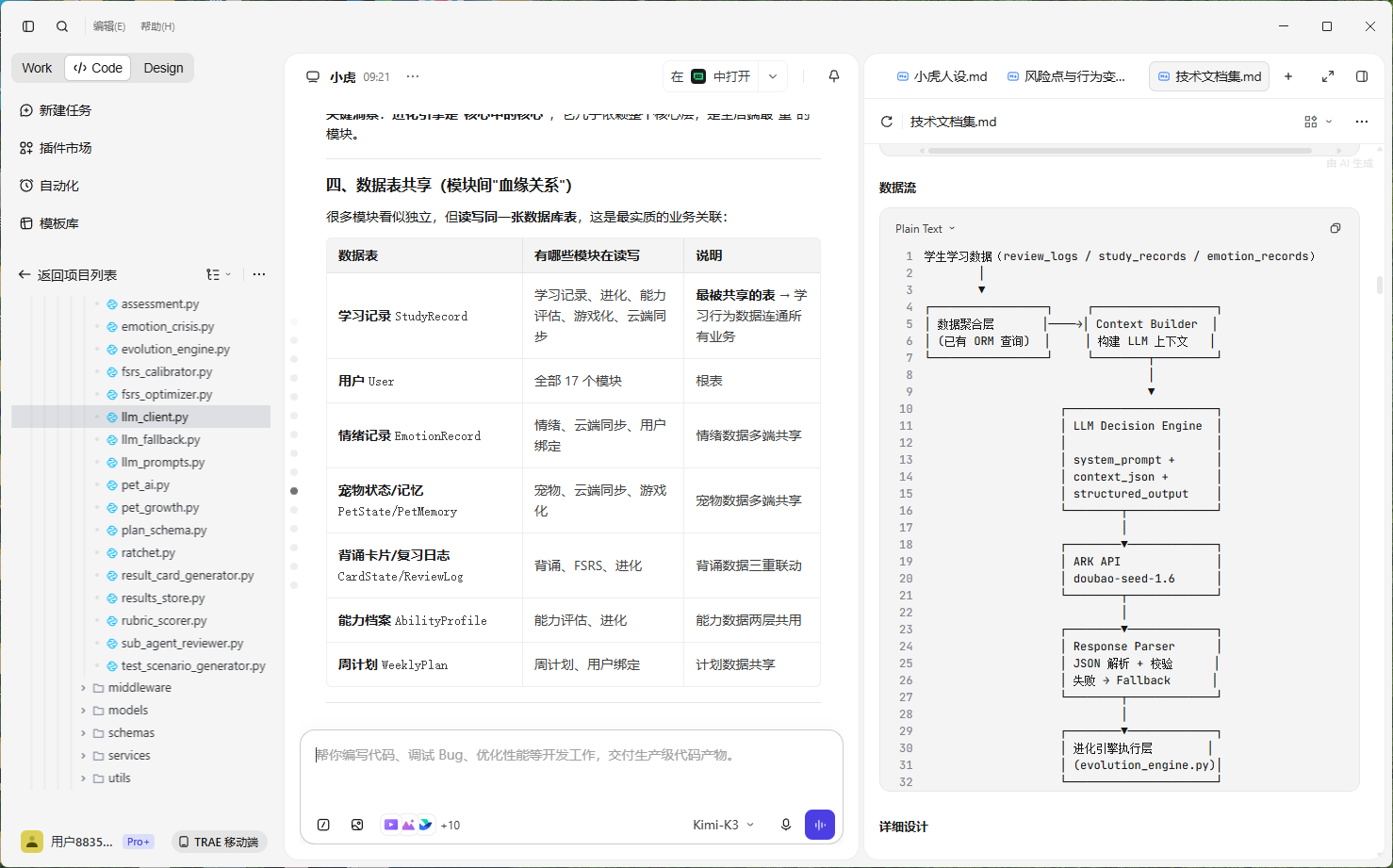The width and height of the screenshot is (1393, 868).
Task: Click the active outline dot in chat
Action: click(294, 491)
